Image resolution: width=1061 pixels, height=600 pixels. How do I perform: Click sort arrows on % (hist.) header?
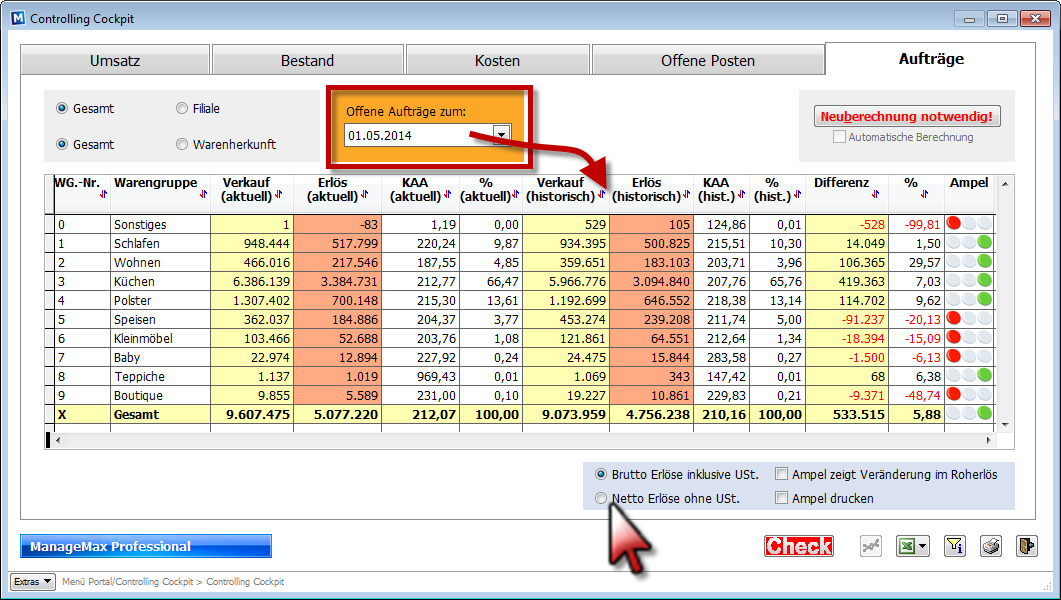click(798, 194)
